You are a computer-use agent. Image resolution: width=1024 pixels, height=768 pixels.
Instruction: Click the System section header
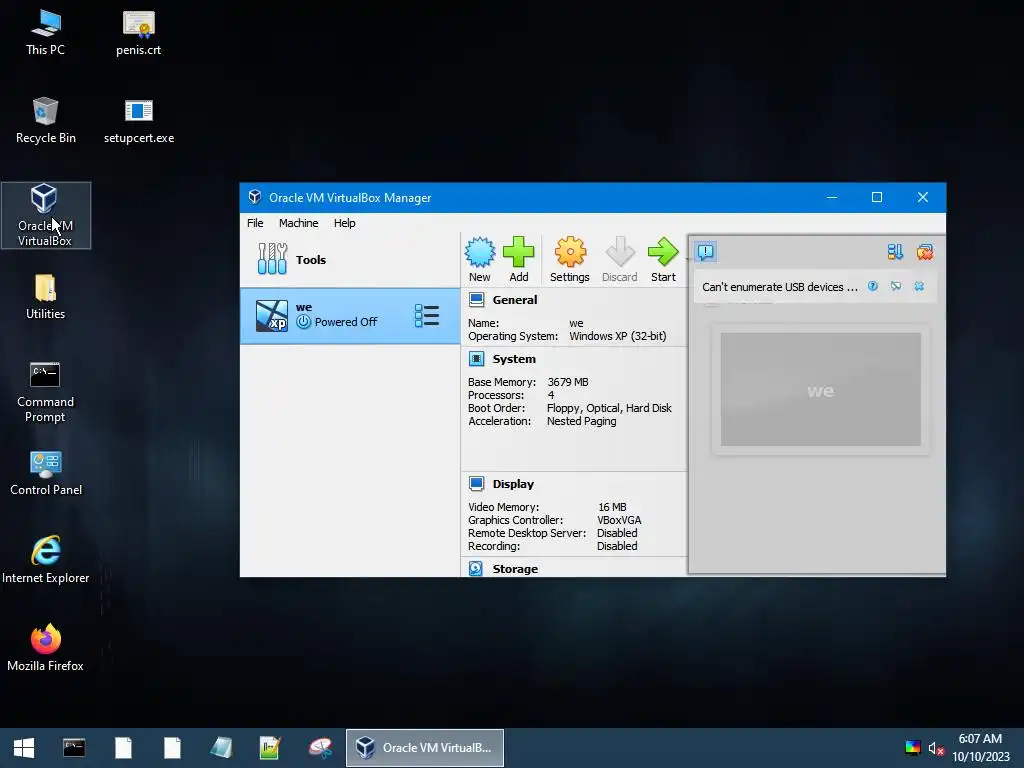[514, 359]
